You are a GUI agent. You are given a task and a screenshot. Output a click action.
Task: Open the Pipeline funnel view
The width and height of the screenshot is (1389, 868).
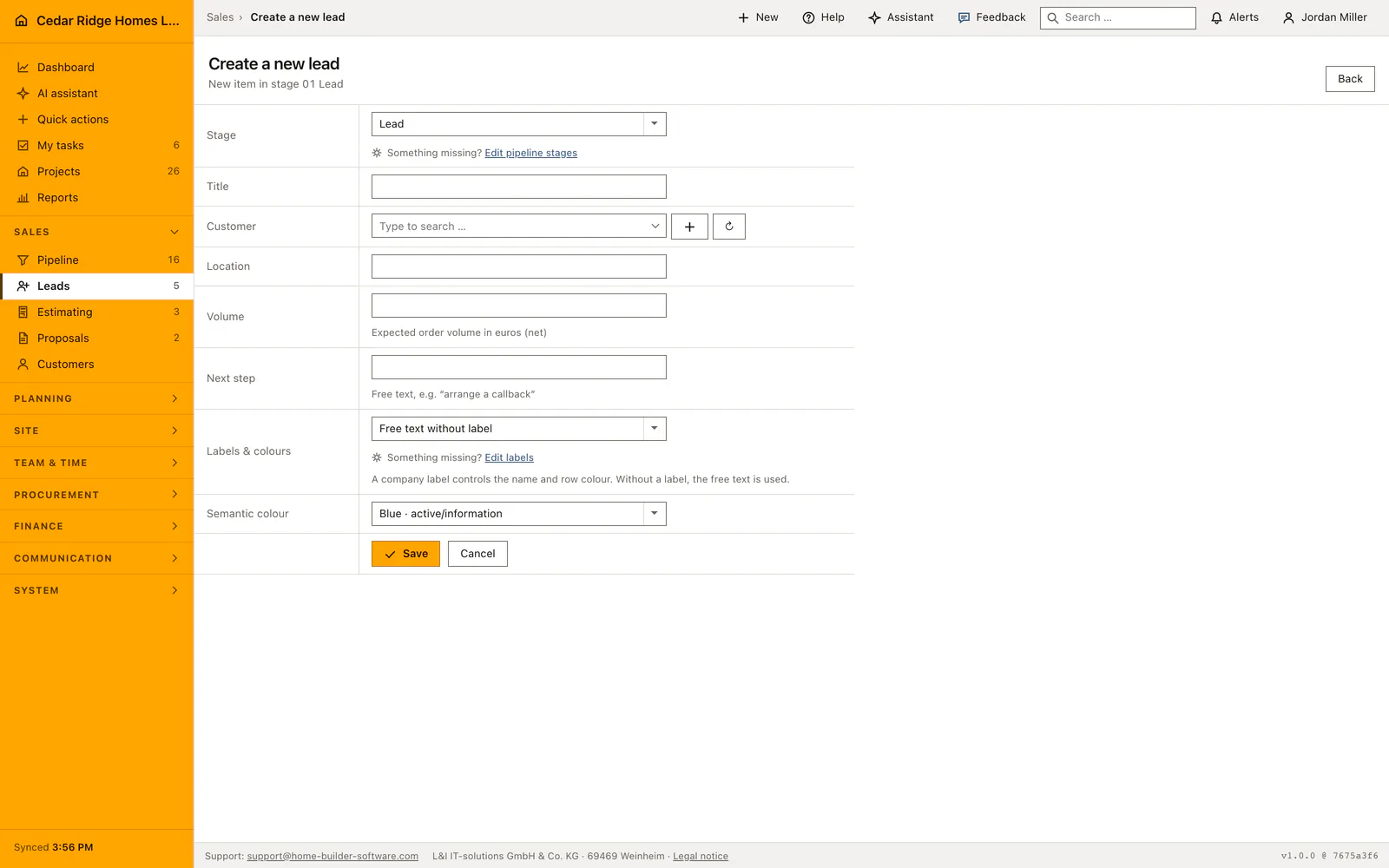[x=96, y=260]
